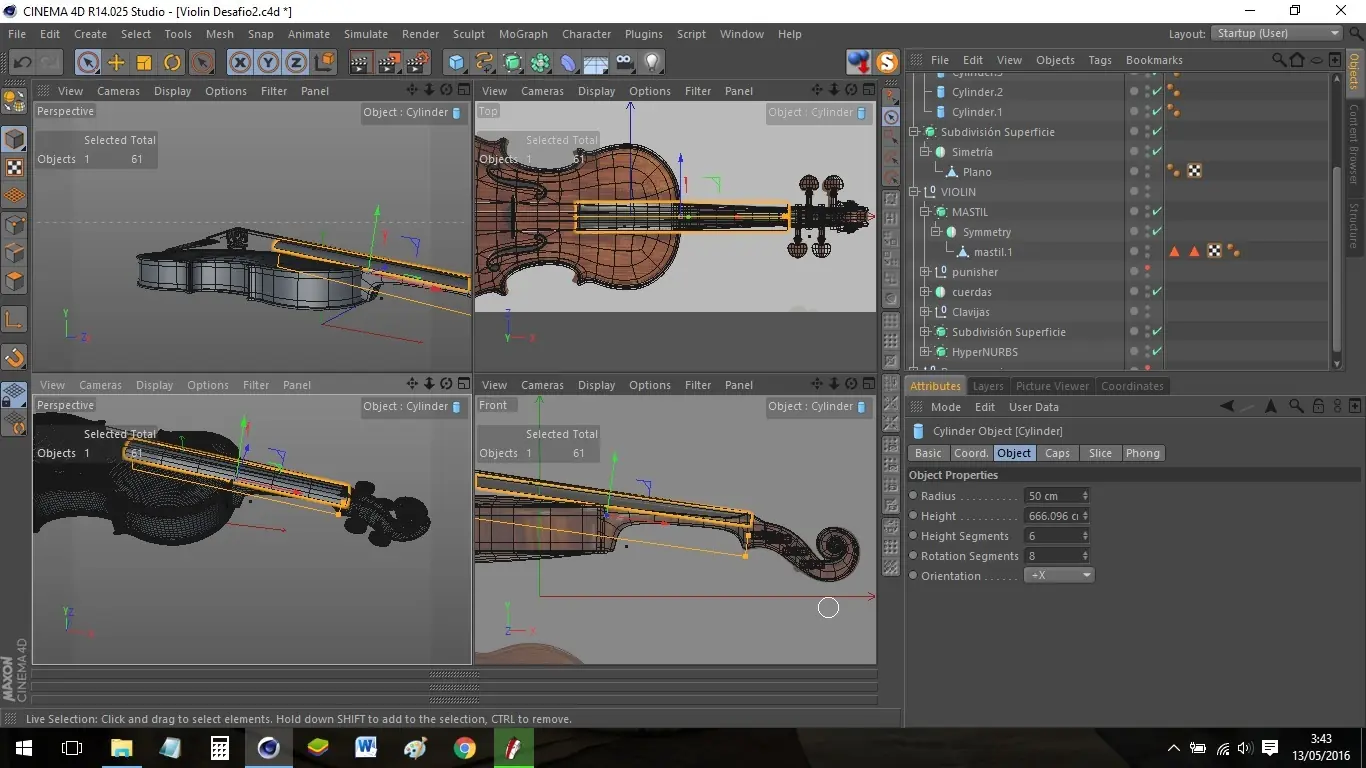
Task: Open Google Chrome from the taskbar
Action: (464, 748)
